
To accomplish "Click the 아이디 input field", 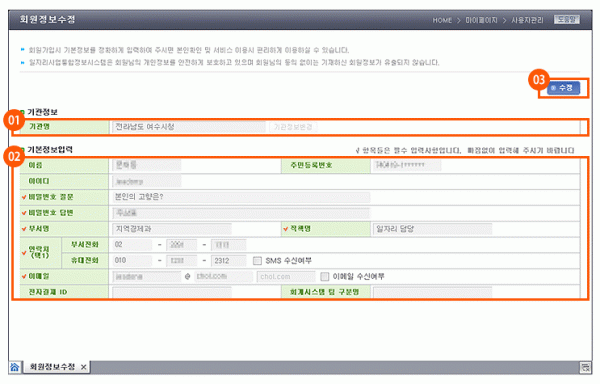I will [147, 181].
